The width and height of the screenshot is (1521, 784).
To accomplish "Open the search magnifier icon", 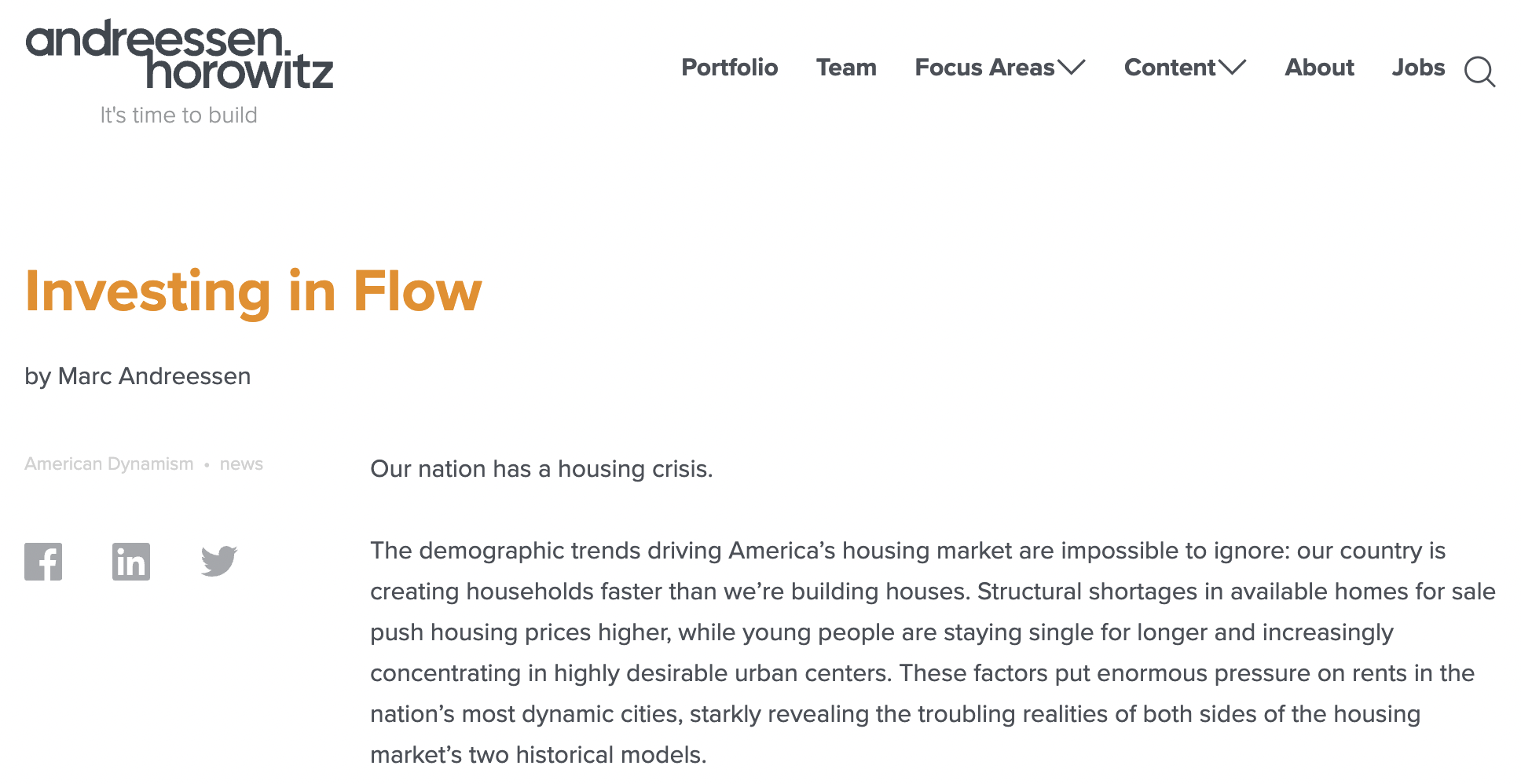I will [x=1479, y=71].
